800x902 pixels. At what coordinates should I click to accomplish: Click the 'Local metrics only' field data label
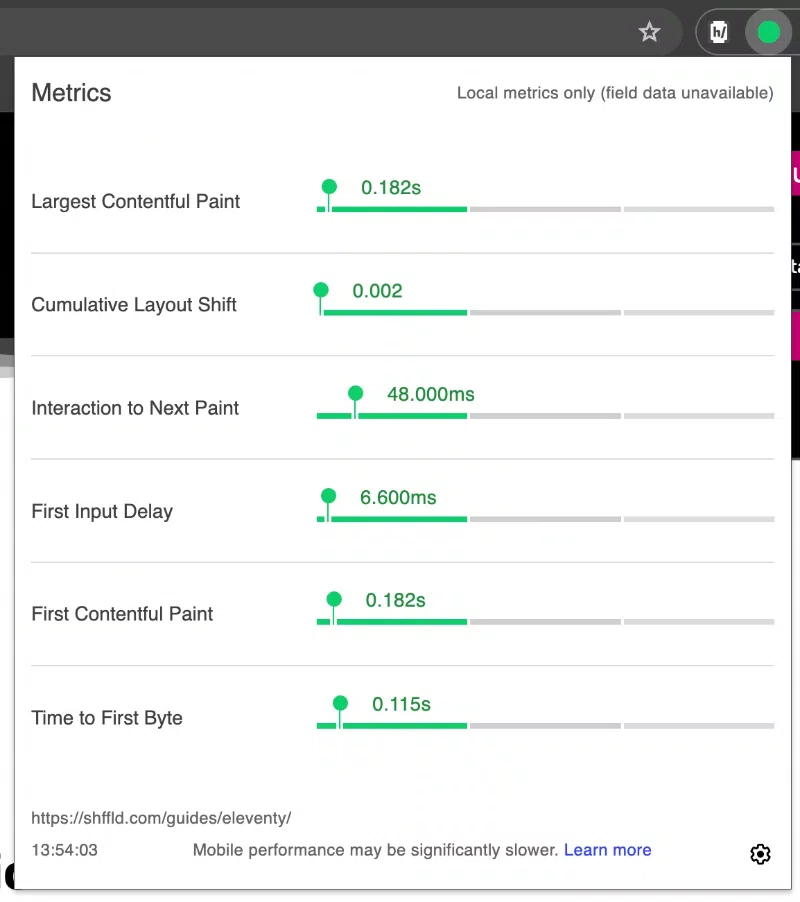pos(614,92)
